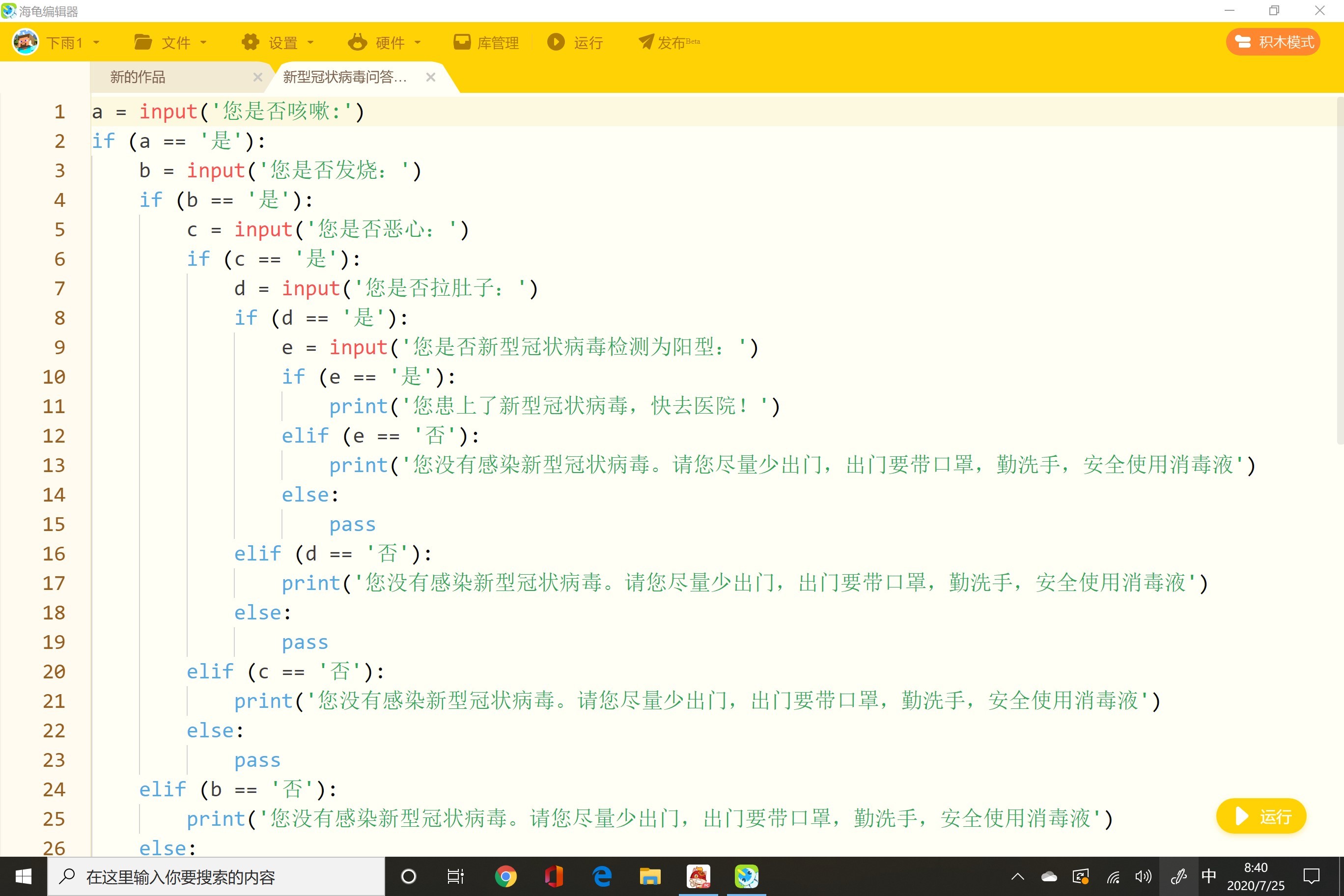Click the taskbar search input field
The height and width of the screenshot is (896, 1344).
[216, 876]
